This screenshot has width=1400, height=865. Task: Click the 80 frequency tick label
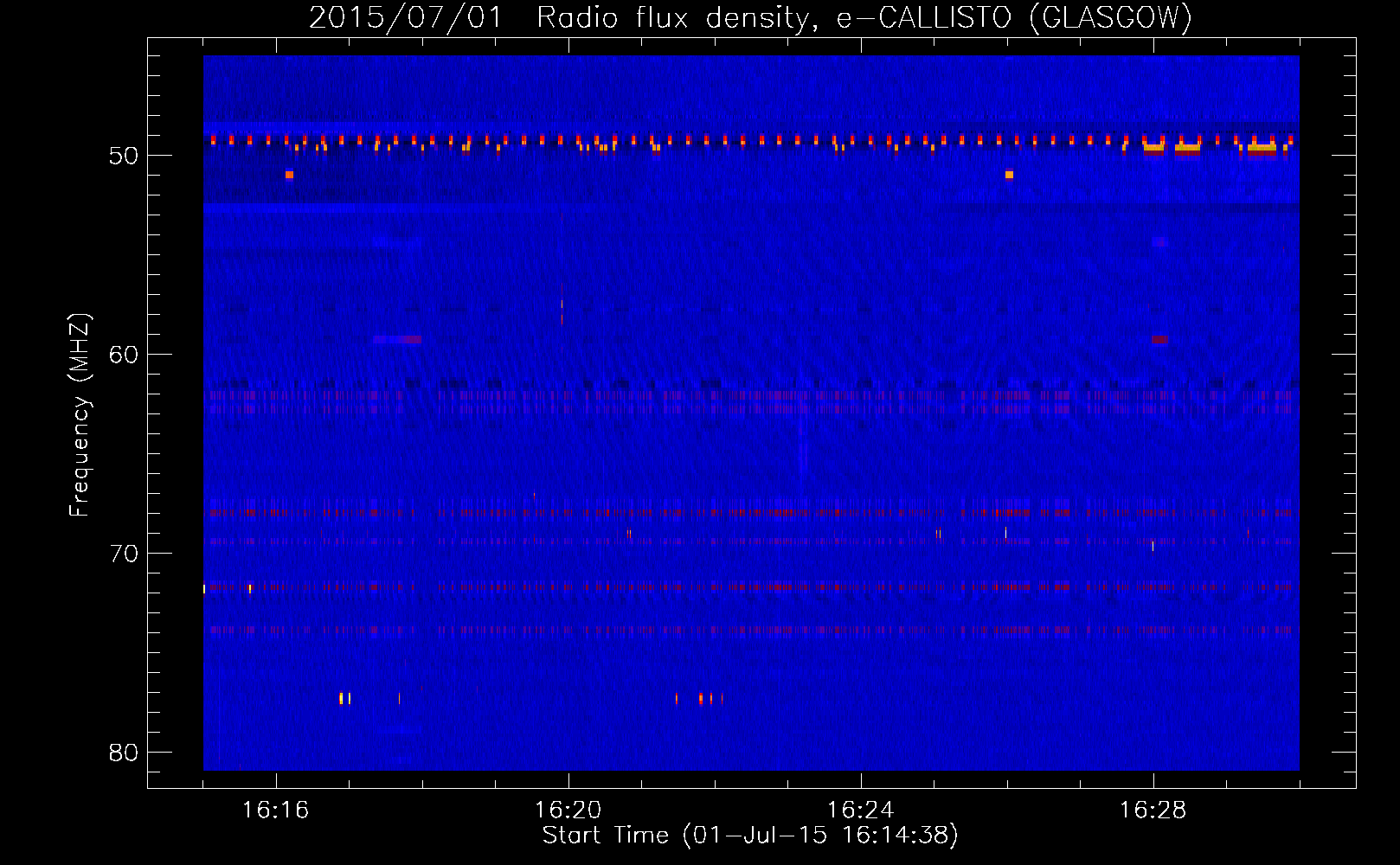point(124,753)
